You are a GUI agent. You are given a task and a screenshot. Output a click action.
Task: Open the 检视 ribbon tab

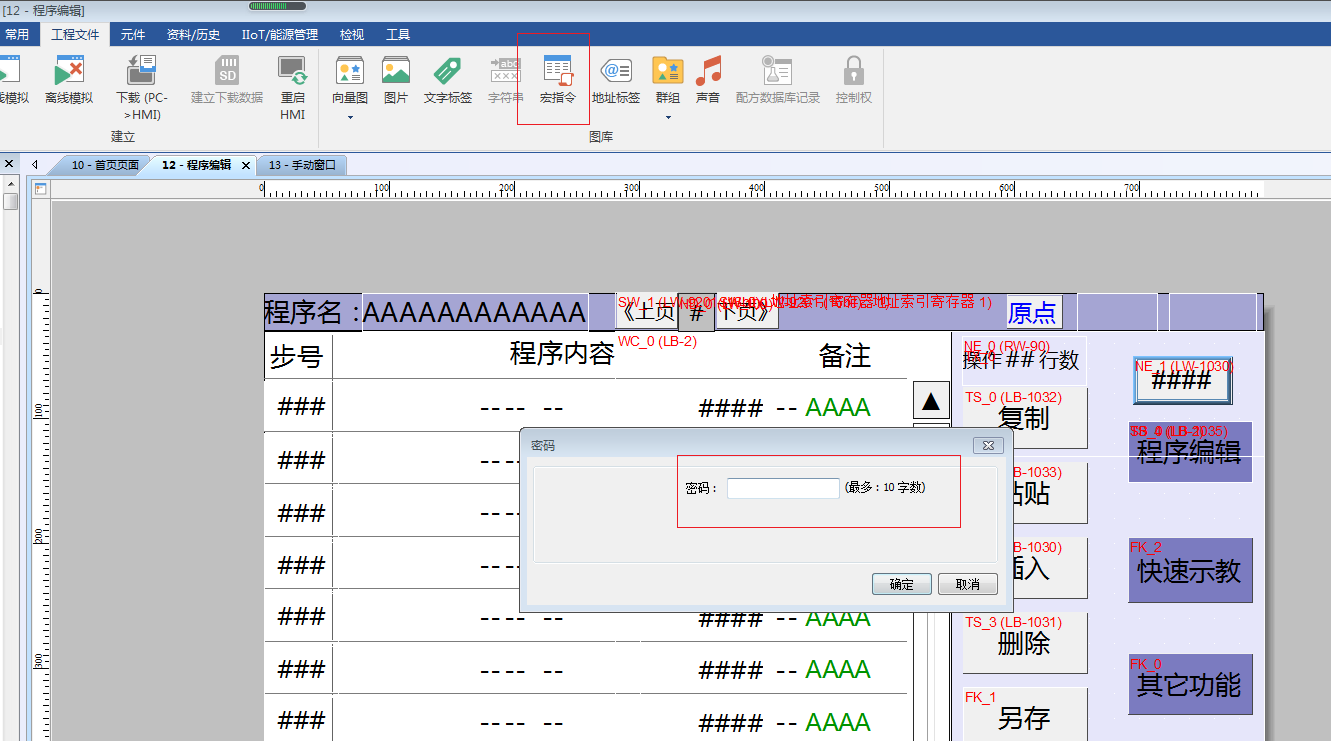click(352, 34)
